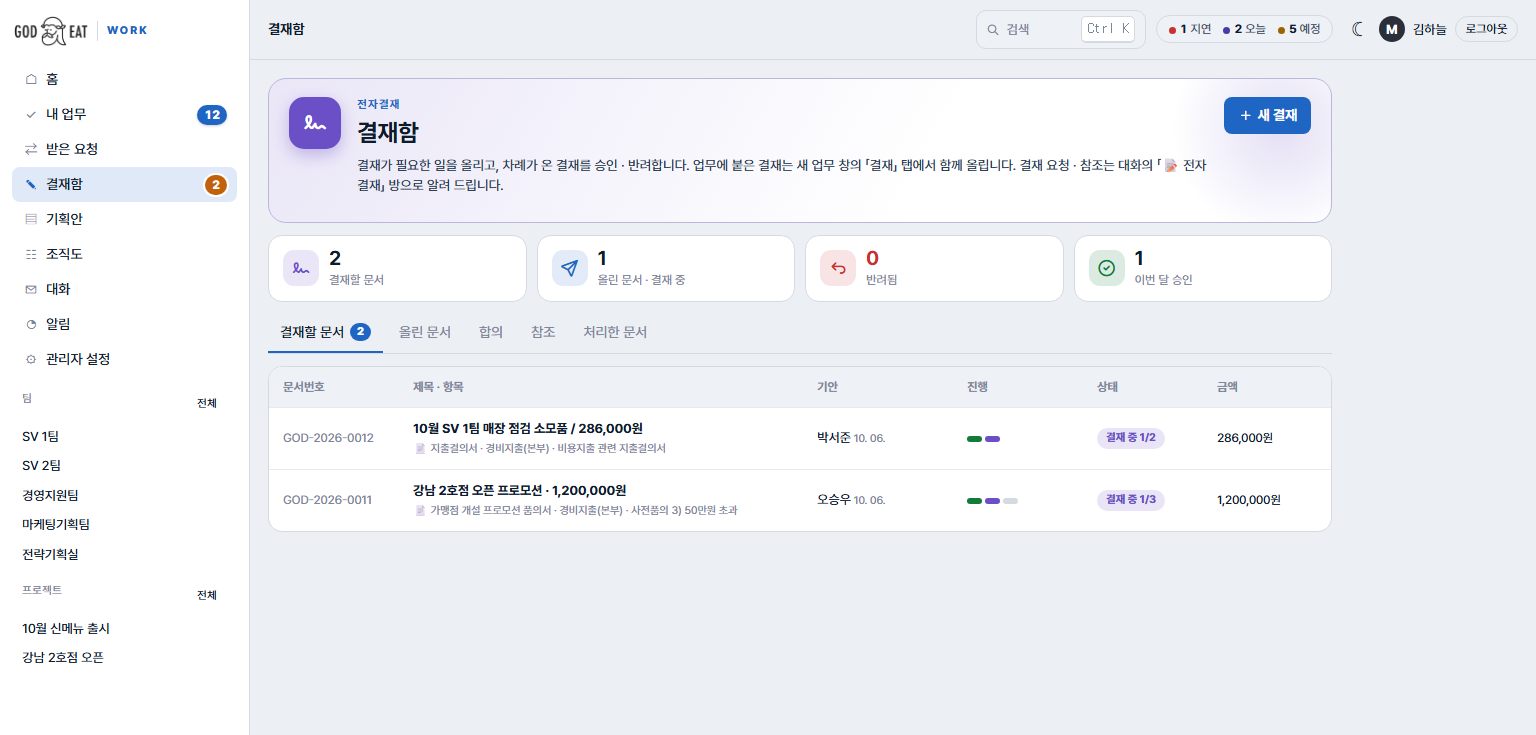Open document 10월 SV 1팀 매장 점검 소모품
The image size is (1536, 735).
(x=528, y=428)
